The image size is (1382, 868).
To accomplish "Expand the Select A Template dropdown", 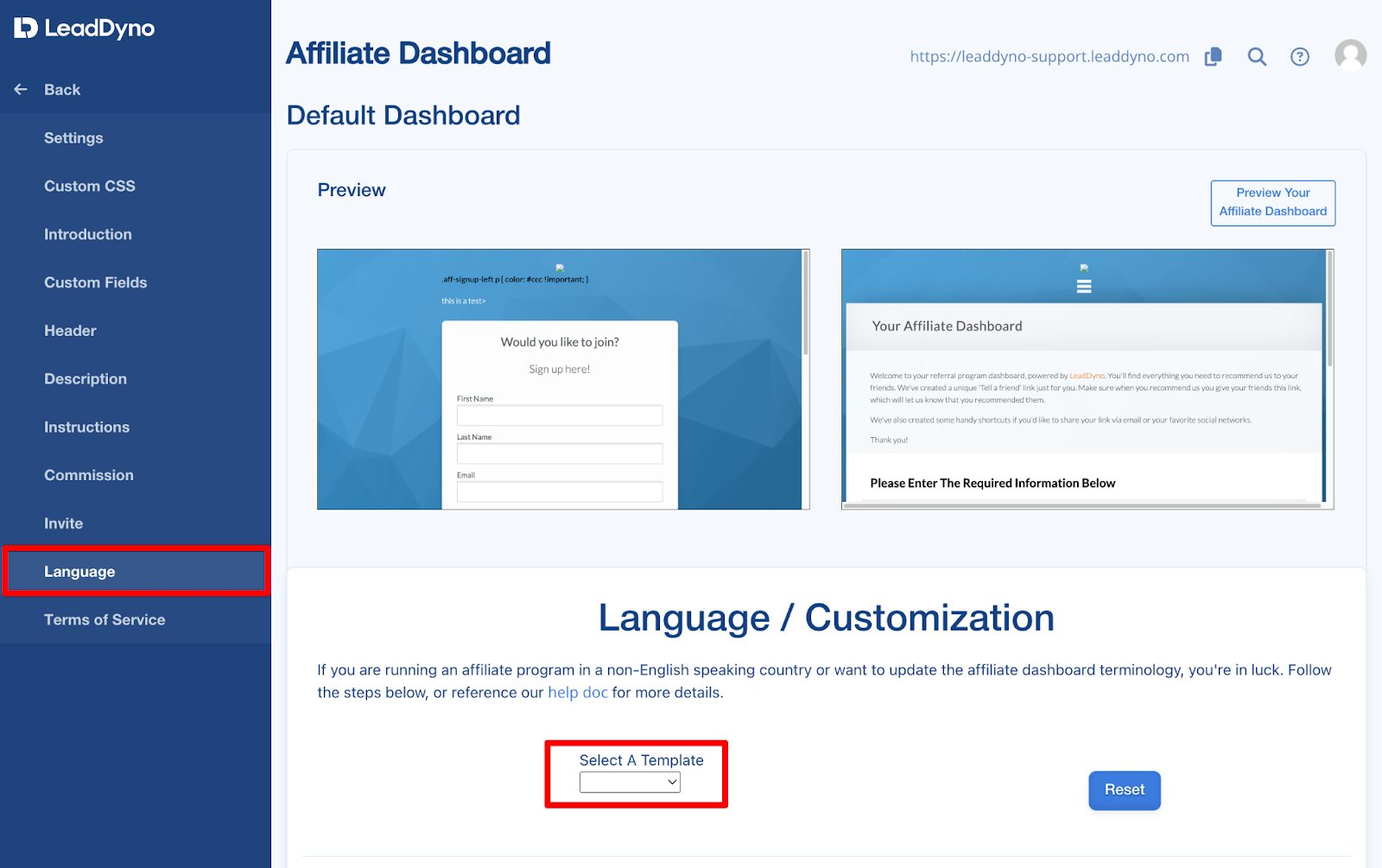I will (630, 782).
